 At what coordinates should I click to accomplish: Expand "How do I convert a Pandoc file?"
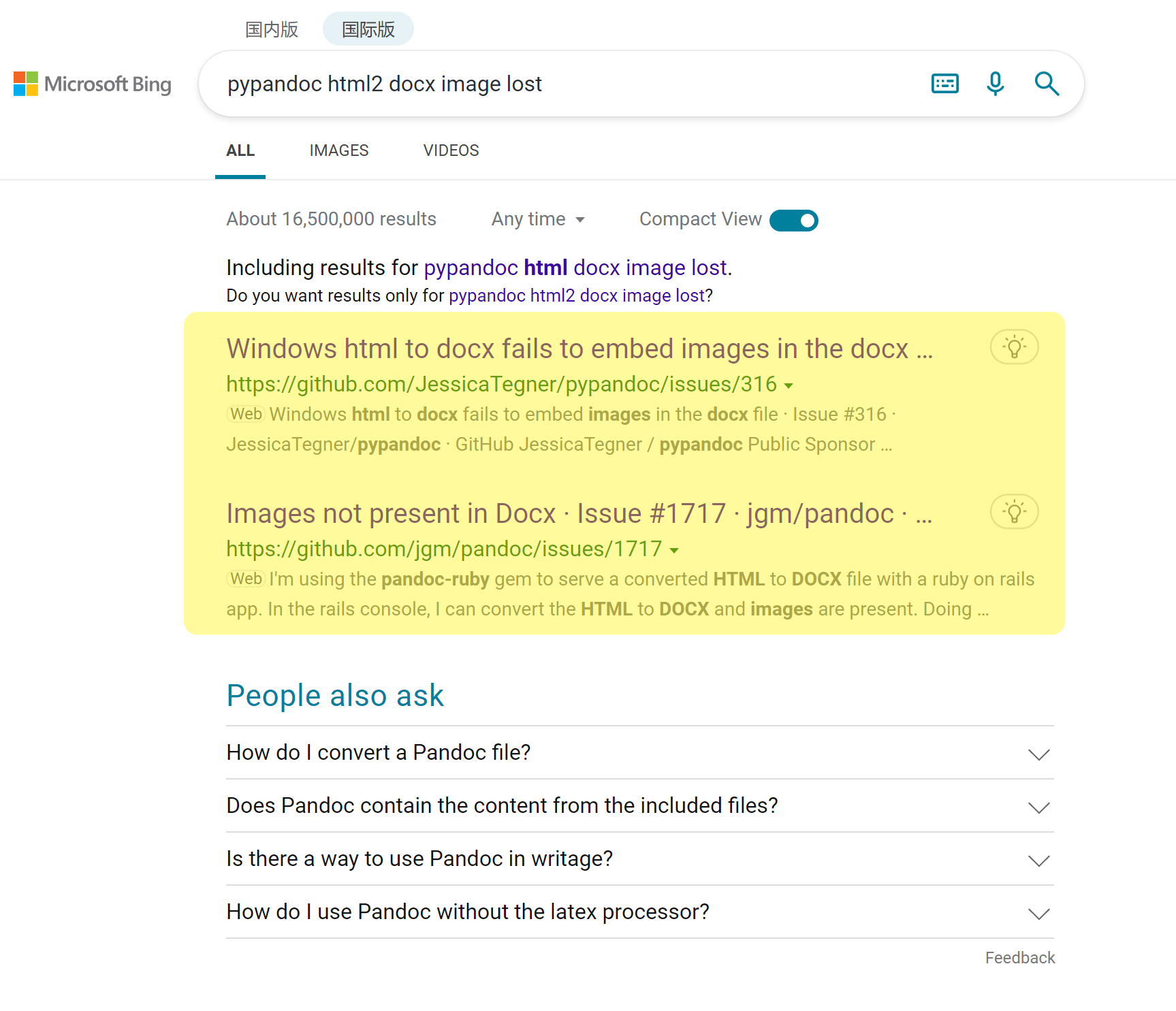pyautogui.click(x=640, y=752)
